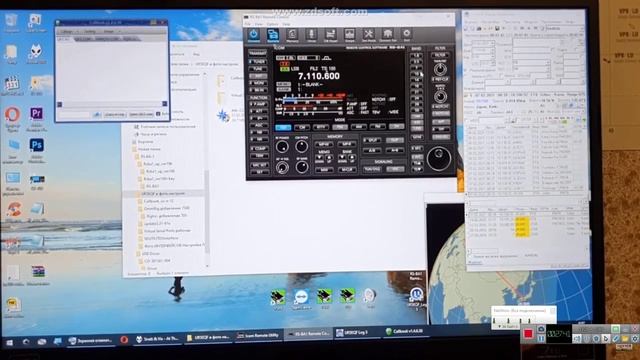Toggle checkbox at bottom of CallBook window
The image size is (640, 360).
[158, 114]
